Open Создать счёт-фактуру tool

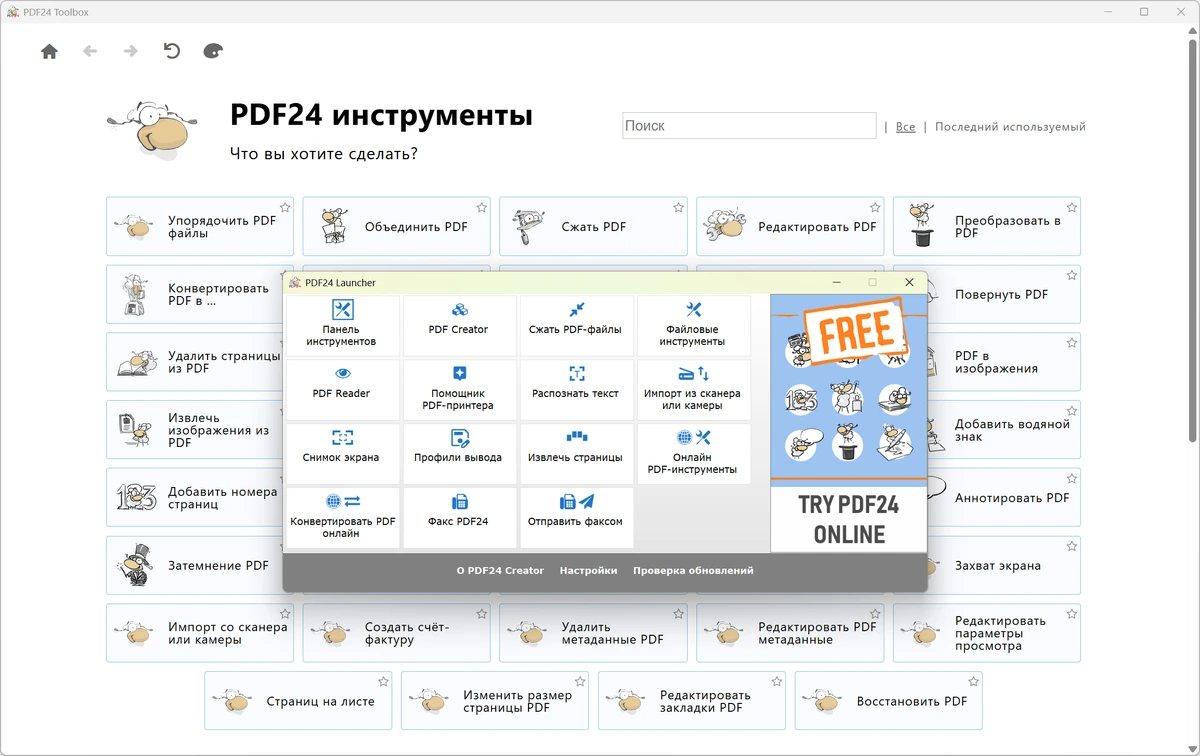coord(396,633)
